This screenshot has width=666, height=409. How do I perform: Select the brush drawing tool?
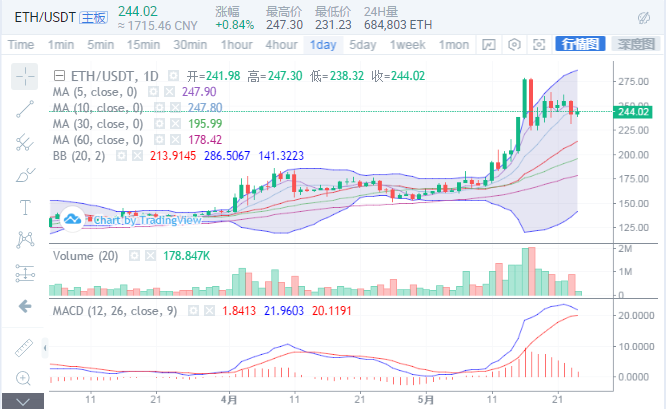pos(25,175)
